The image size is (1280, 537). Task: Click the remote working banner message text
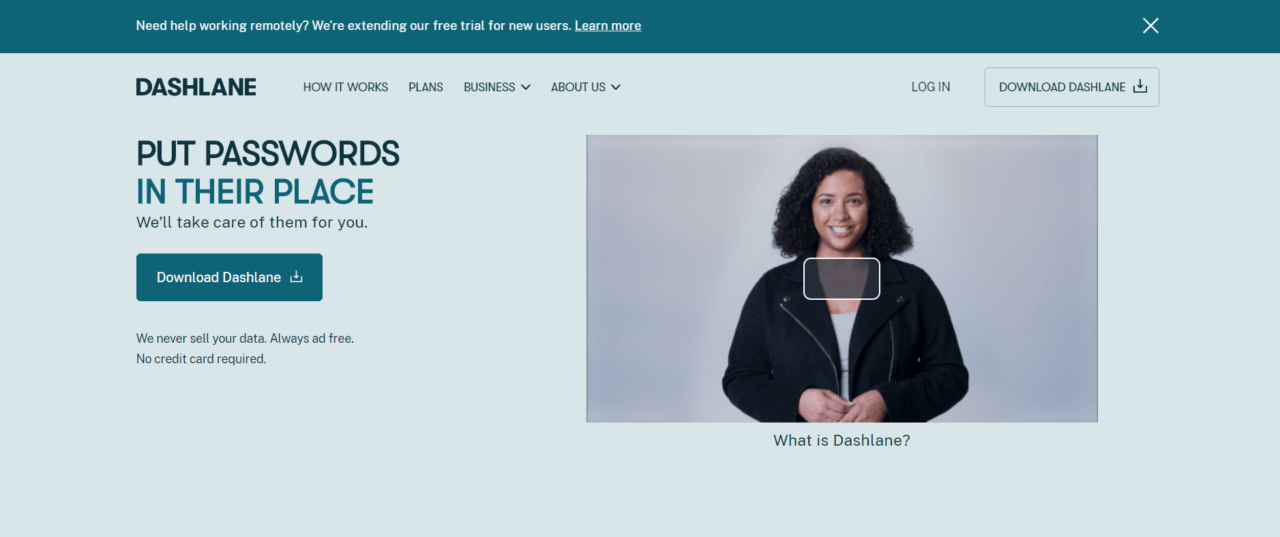[x=353, y=26]
